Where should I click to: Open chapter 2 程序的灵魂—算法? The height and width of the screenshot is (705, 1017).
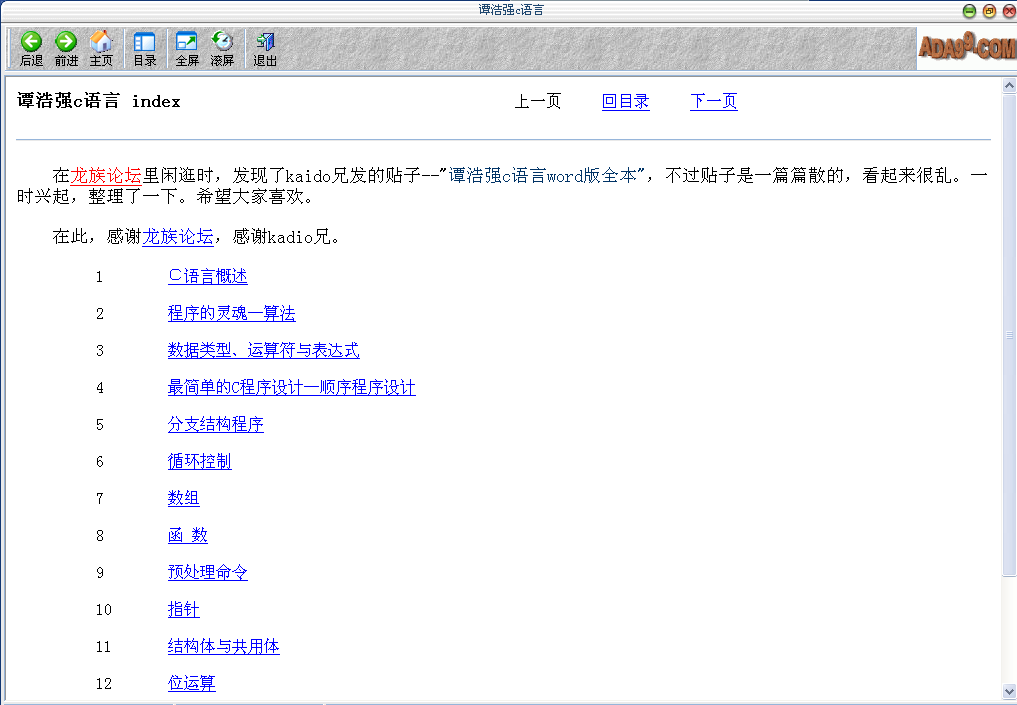click(x=231, y=313)
